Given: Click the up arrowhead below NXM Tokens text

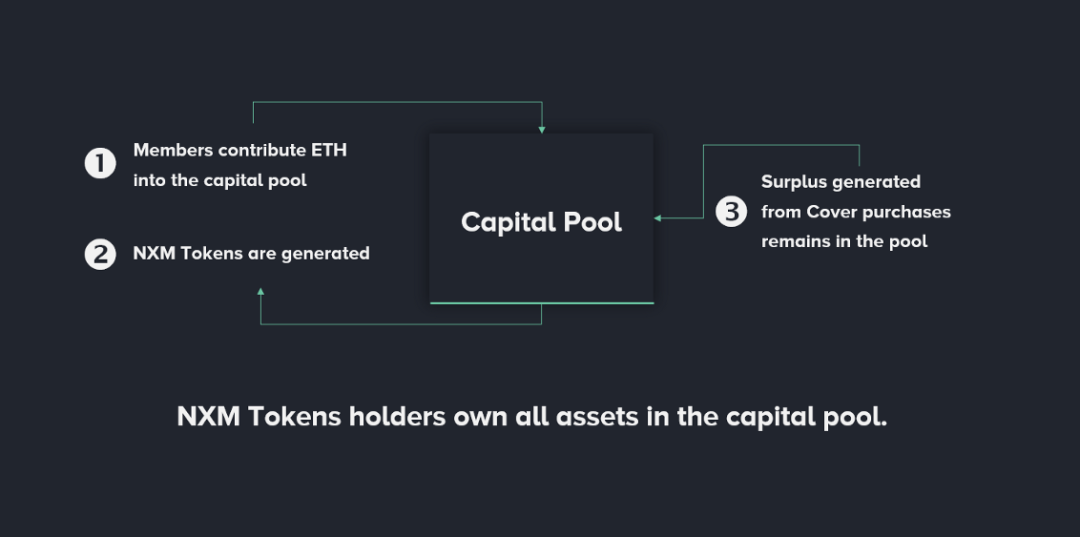Looking at the screenshot, I should click(261, 292).
